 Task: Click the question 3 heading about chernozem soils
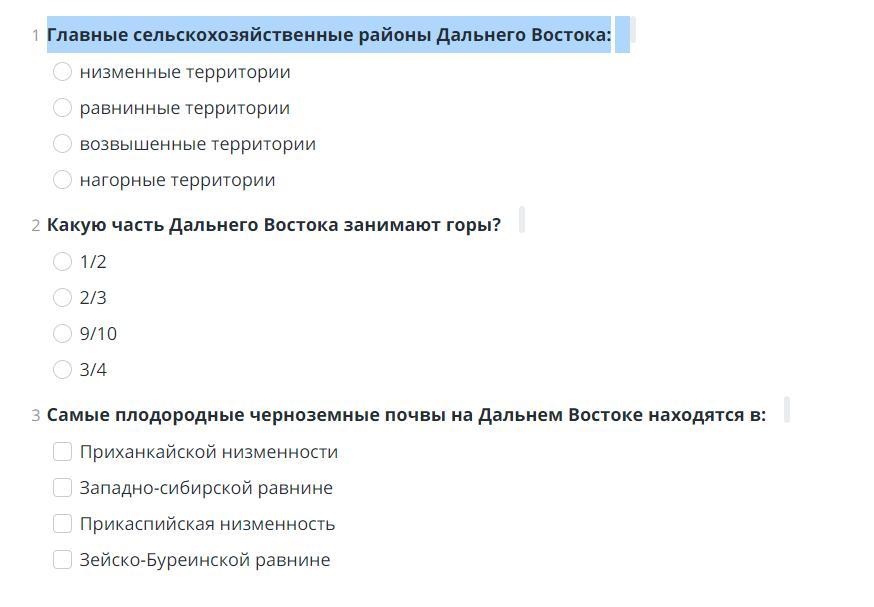click(x=406, y=415)
